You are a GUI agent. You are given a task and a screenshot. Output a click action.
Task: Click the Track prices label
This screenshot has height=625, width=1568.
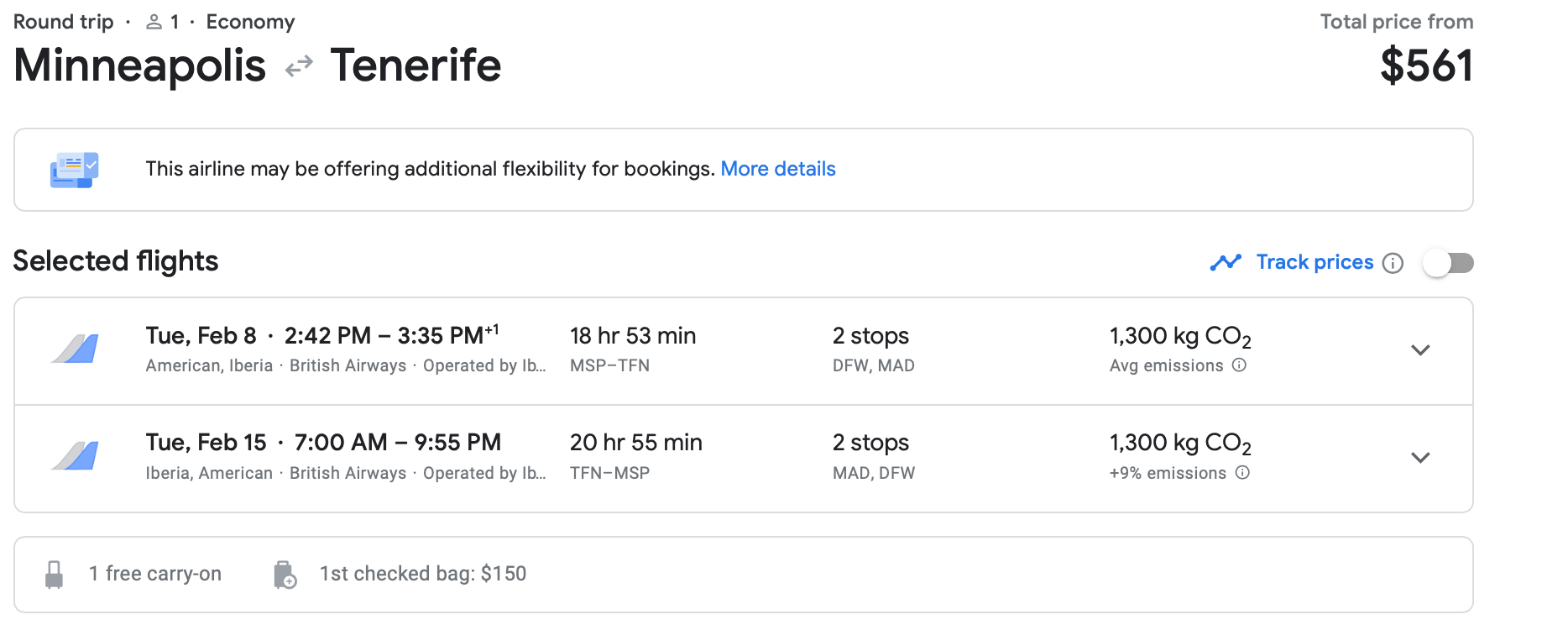click(x=1315, y=262)
